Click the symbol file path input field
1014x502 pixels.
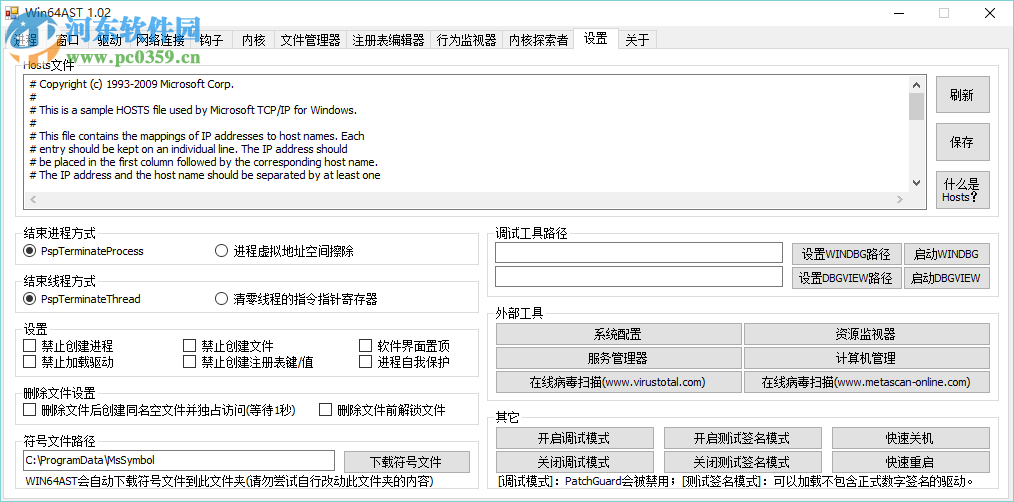tap(179, 461)
